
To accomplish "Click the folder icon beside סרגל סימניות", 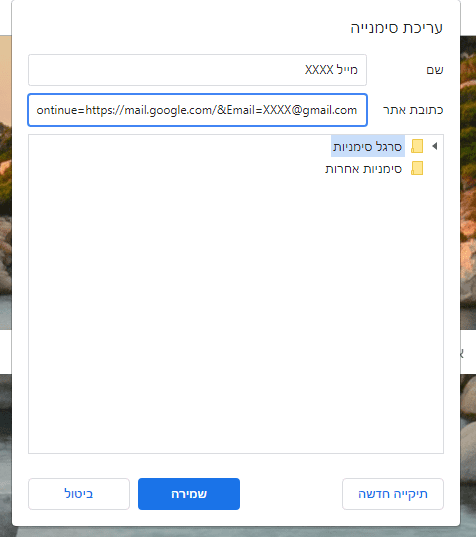I will (x=417, y=146).
